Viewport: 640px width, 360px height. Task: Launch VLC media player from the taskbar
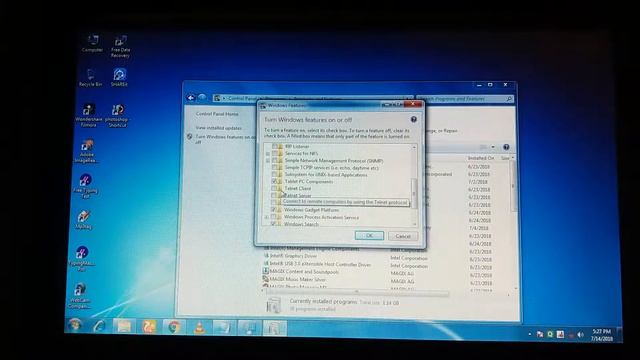tap(199, 327)
